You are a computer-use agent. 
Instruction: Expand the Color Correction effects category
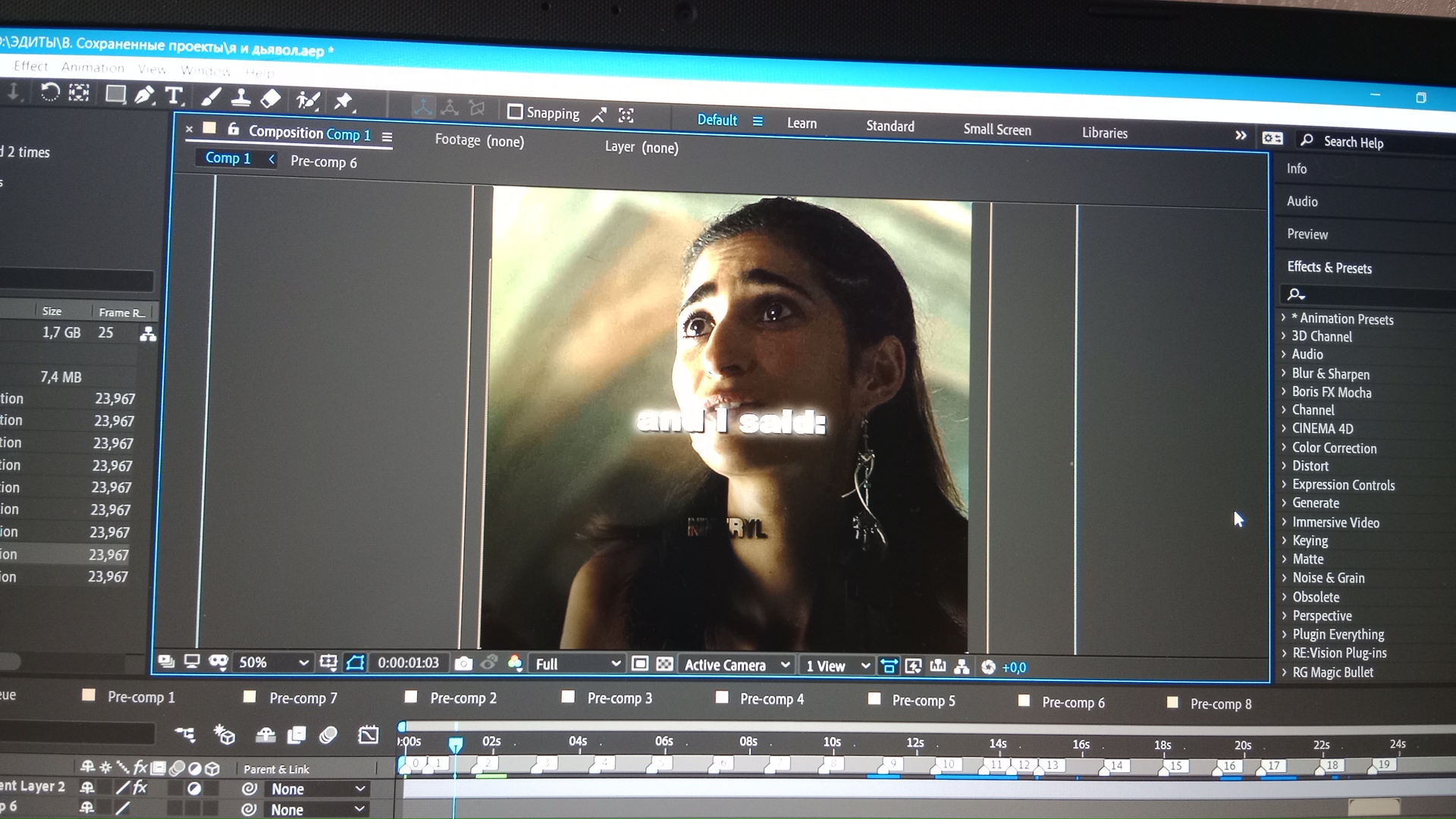coord(1284,447)
